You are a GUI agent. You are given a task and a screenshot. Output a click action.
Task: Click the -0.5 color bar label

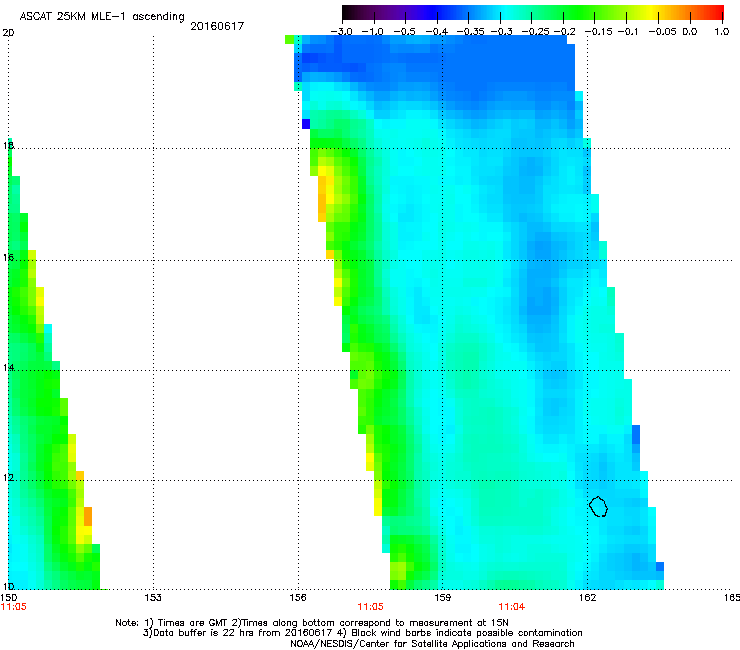pyautogui.click(x=404, y=32)
